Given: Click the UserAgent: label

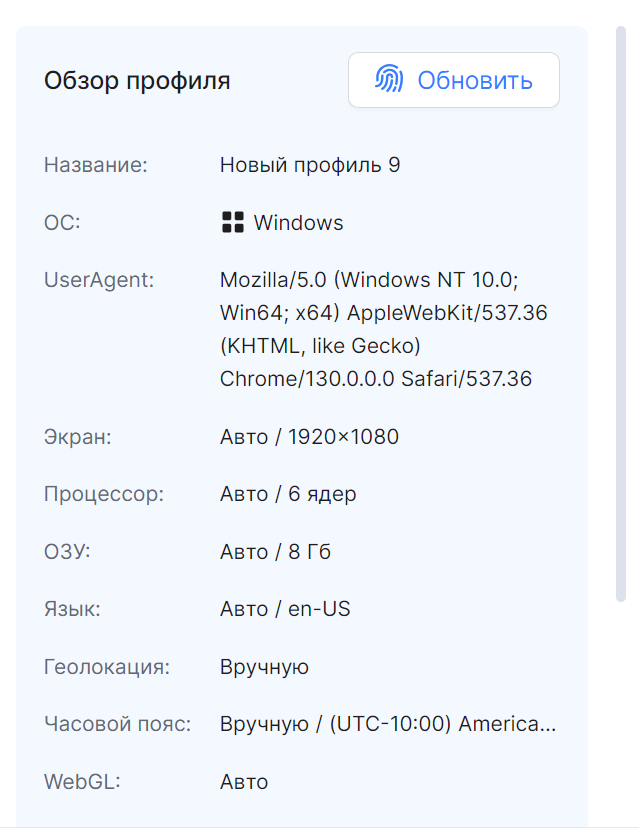Looking at the screenshot, I should [99, 280].
